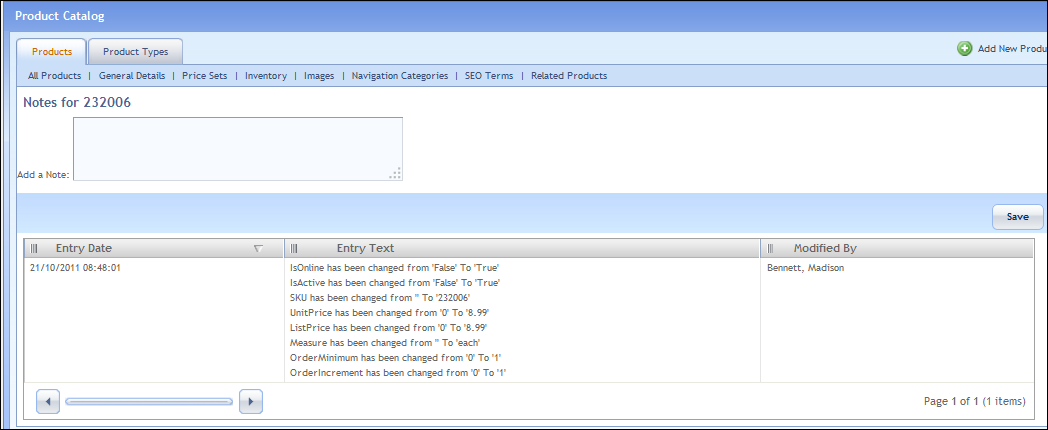Open the Images section

[319, 76]
